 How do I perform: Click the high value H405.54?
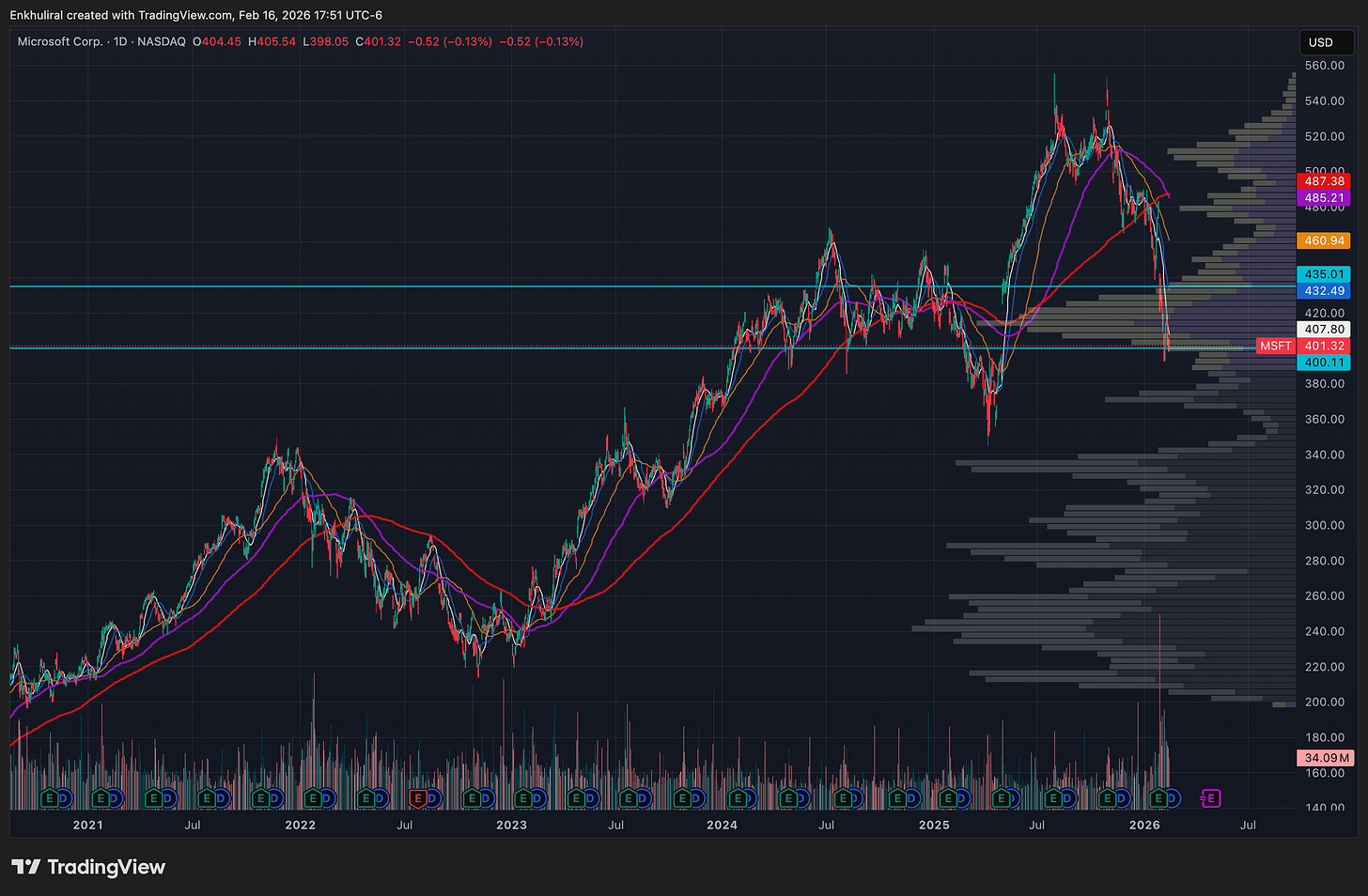click(272, 41)
